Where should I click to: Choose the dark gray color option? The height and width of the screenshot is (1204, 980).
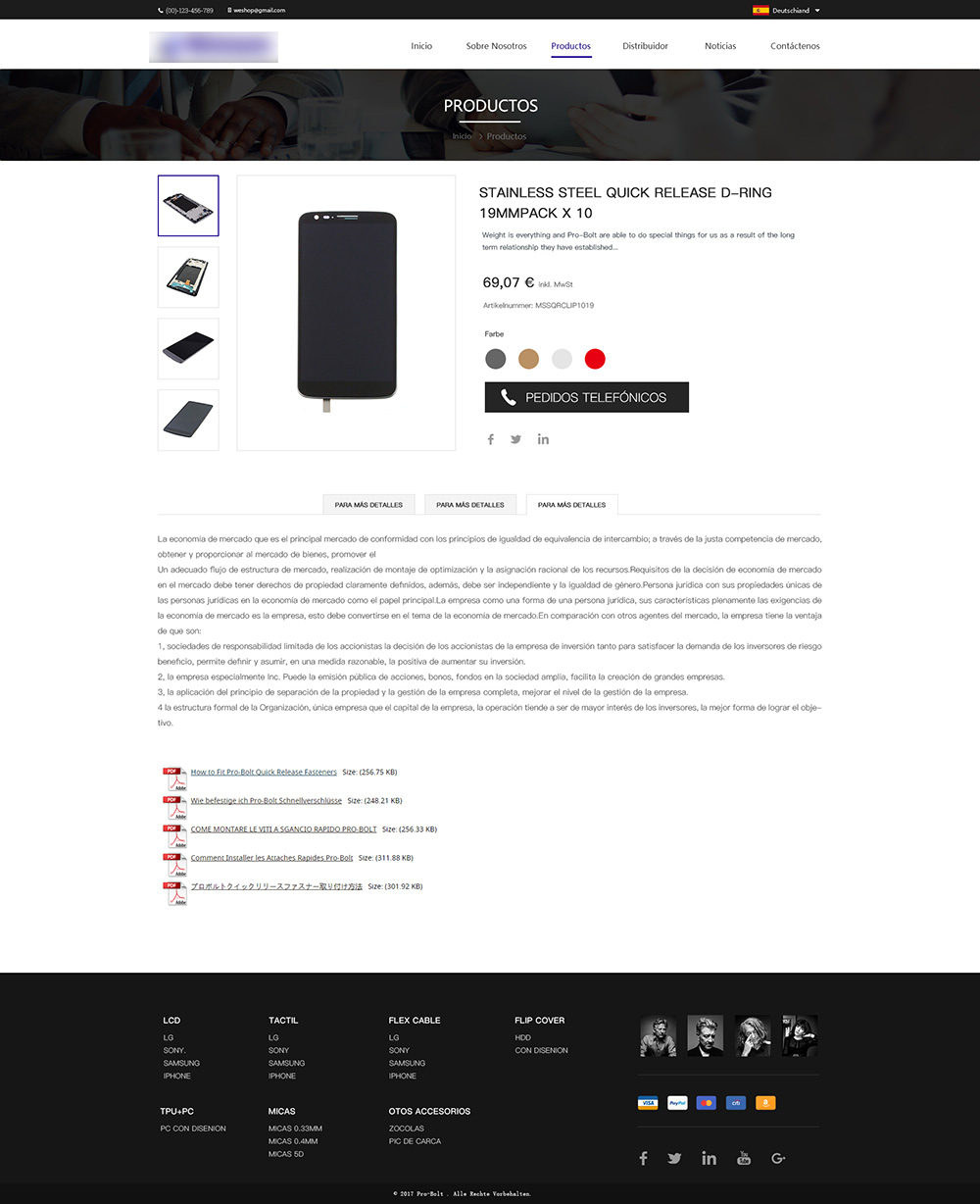[496, 359]
